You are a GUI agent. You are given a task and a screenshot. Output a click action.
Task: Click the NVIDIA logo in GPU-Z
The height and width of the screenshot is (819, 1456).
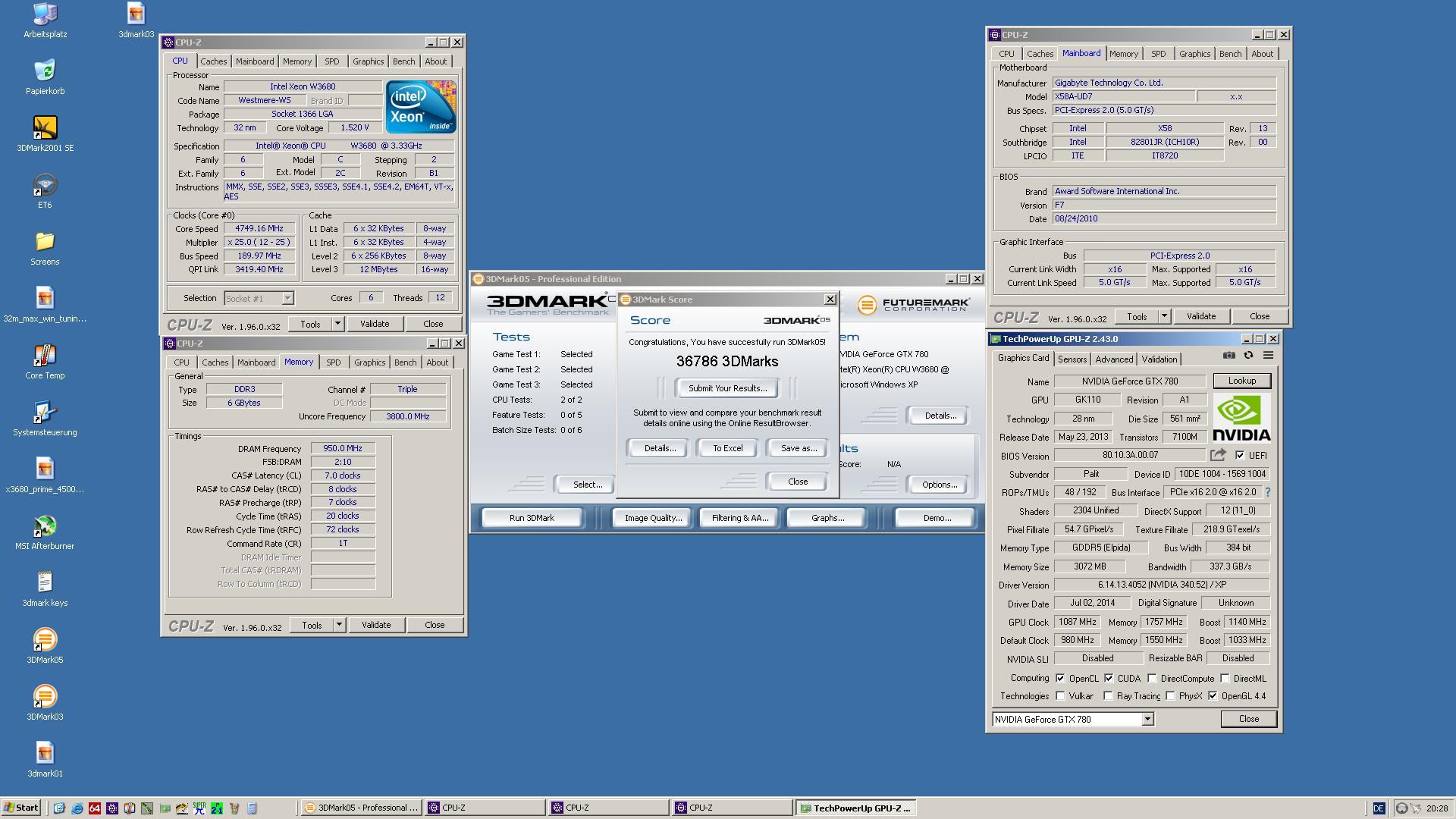click(x=1241, y=418)
